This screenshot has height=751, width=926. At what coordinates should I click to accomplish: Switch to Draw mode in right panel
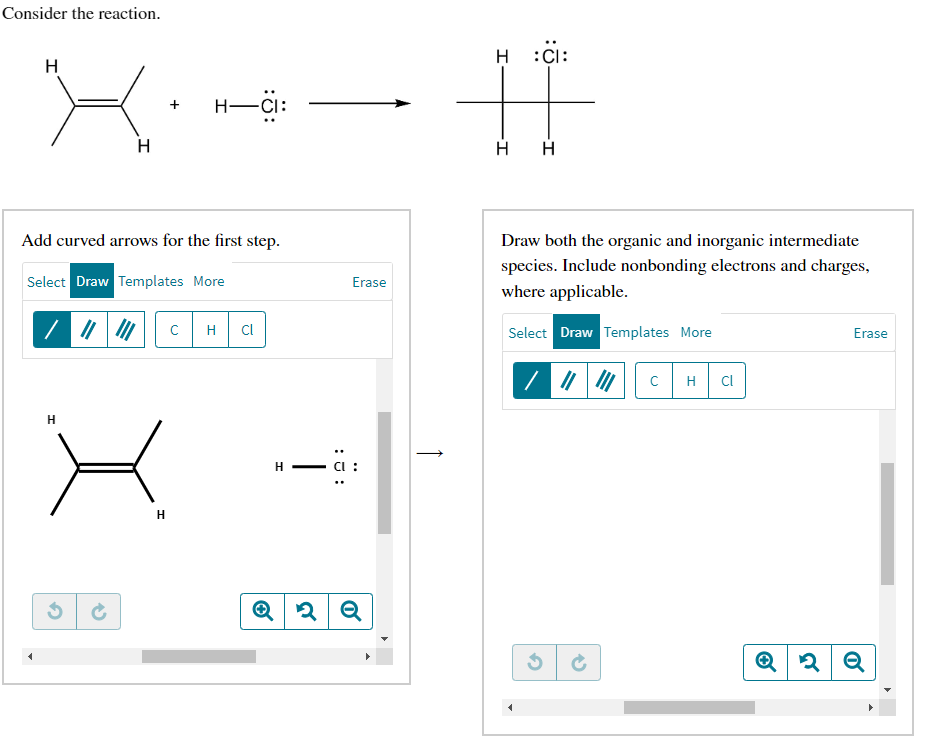click(576, 332)
